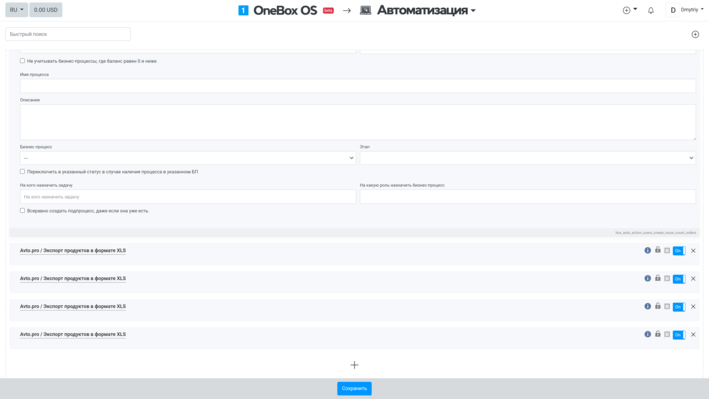The width and height of the screenshot is (709, 399).
Task: Click lock icon on first Avto.pro action
Action: (x=658, y=250)
